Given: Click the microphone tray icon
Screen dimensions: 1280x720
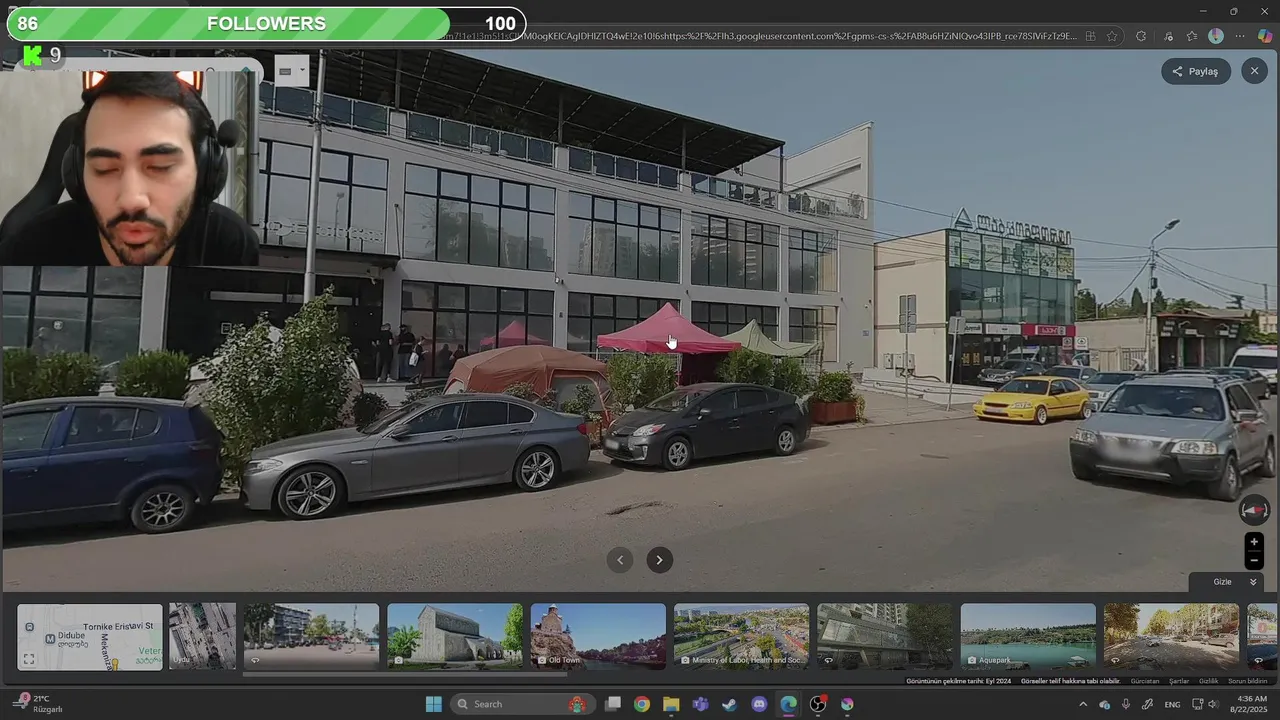Looking at the screenshot, I should click(1126, 704).
